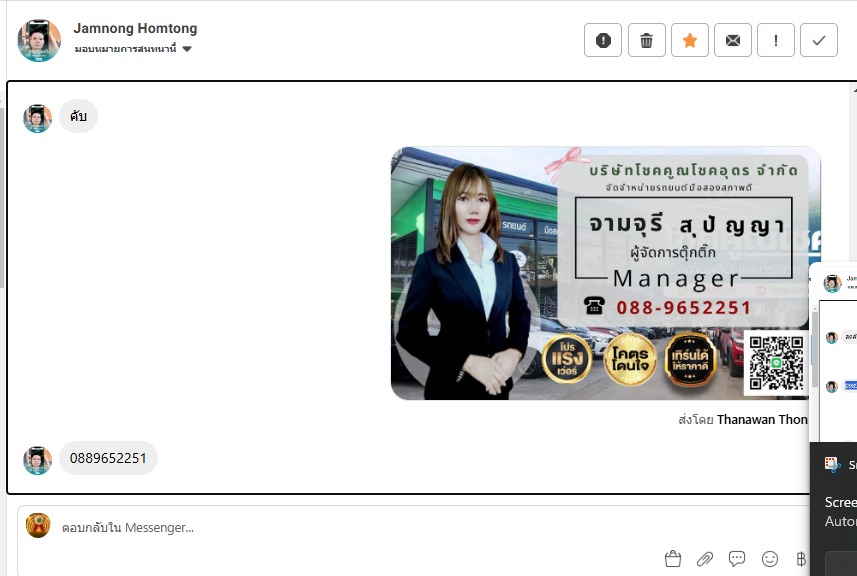Delete conversation with trash icon
The height and width of the screenshot is (576, 857).
[x=647, y=40]
